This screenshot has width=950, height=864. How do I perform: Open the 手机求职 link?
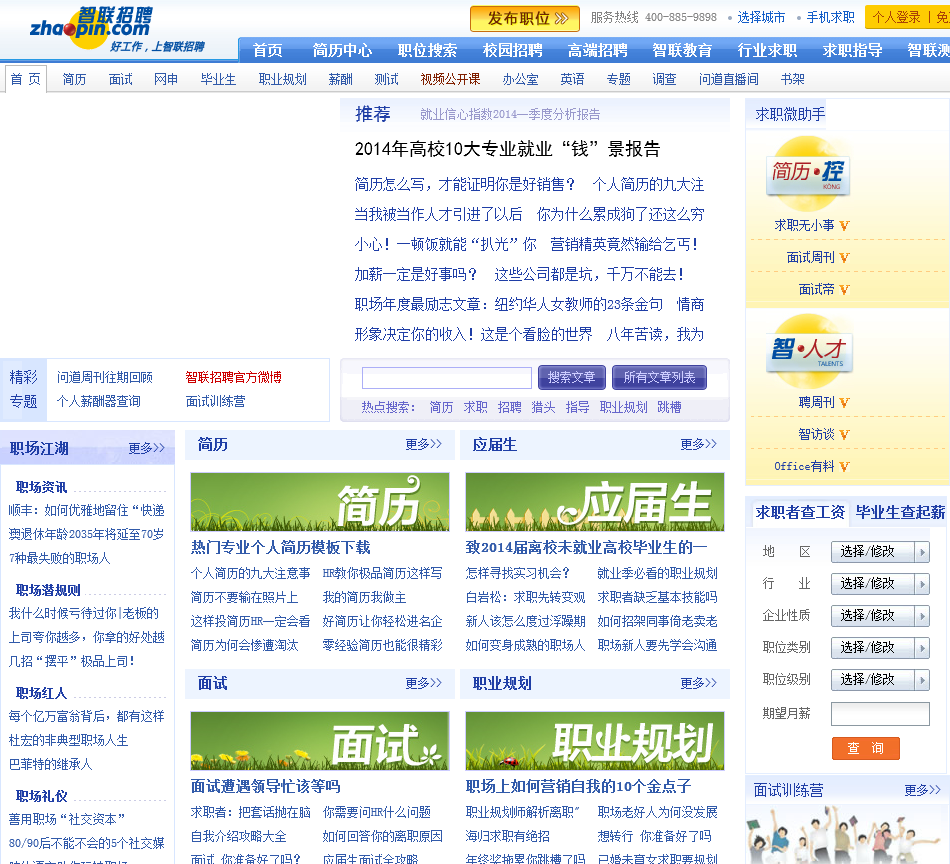point(831,18)
